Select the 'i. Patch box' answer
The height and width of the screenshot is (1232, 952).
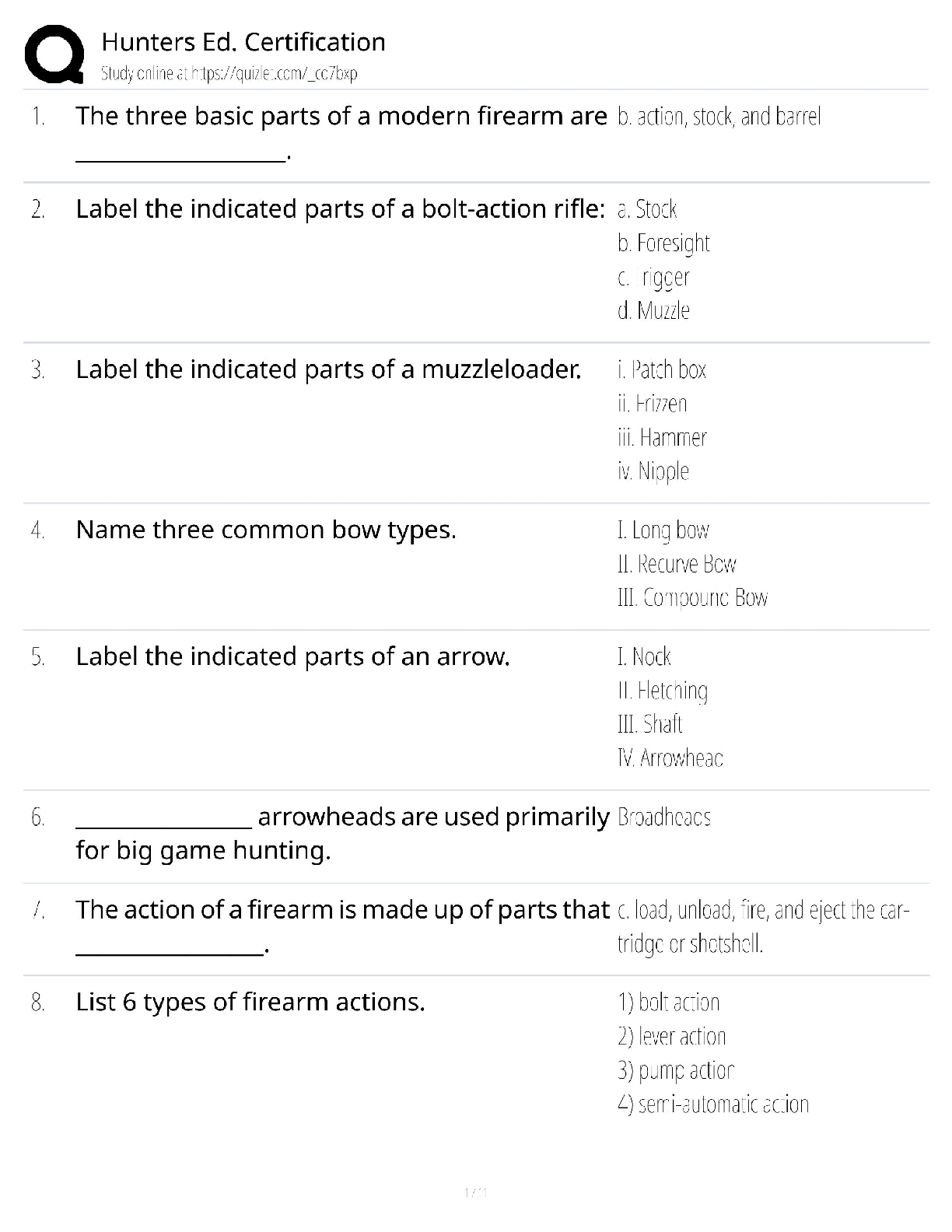(x=662, y=369)
